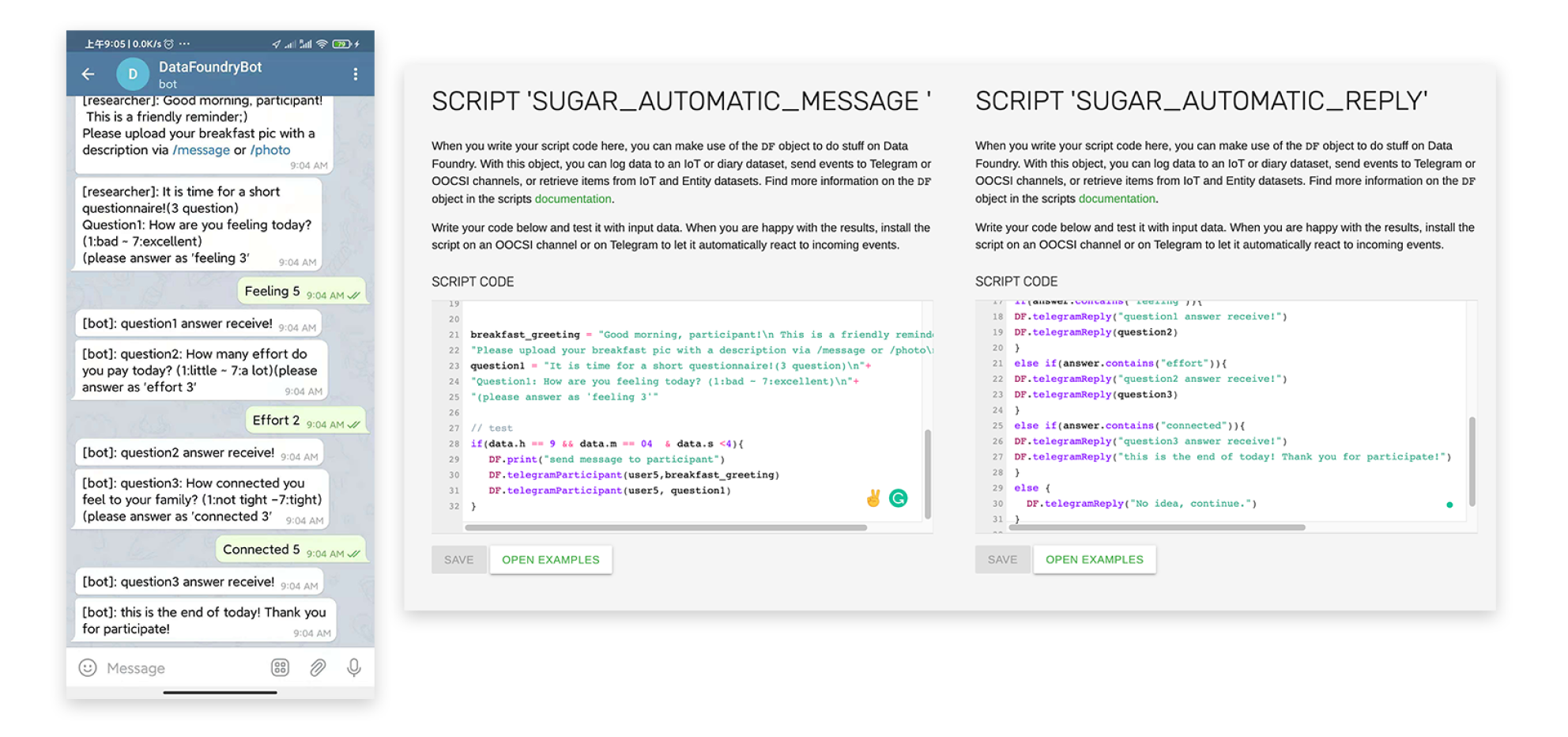1568x737 pixels.
Task: Click the /message command link in chat
Action: [201, 150]
